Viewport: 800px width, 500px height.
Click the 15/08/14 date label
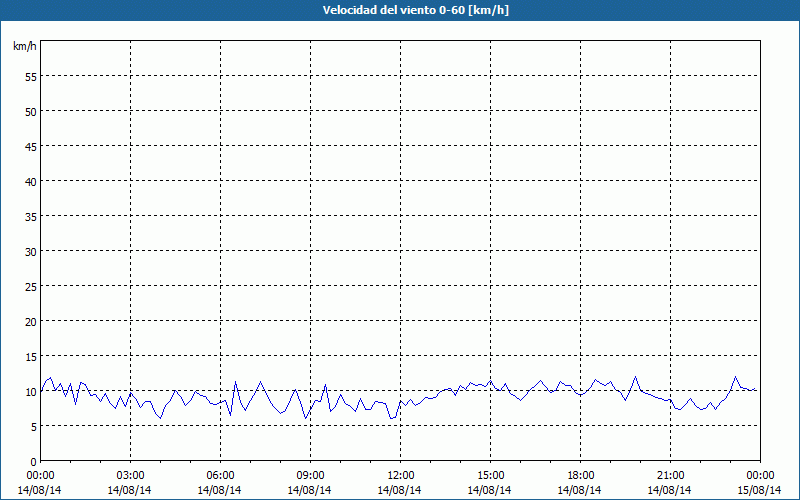point(759,490)
